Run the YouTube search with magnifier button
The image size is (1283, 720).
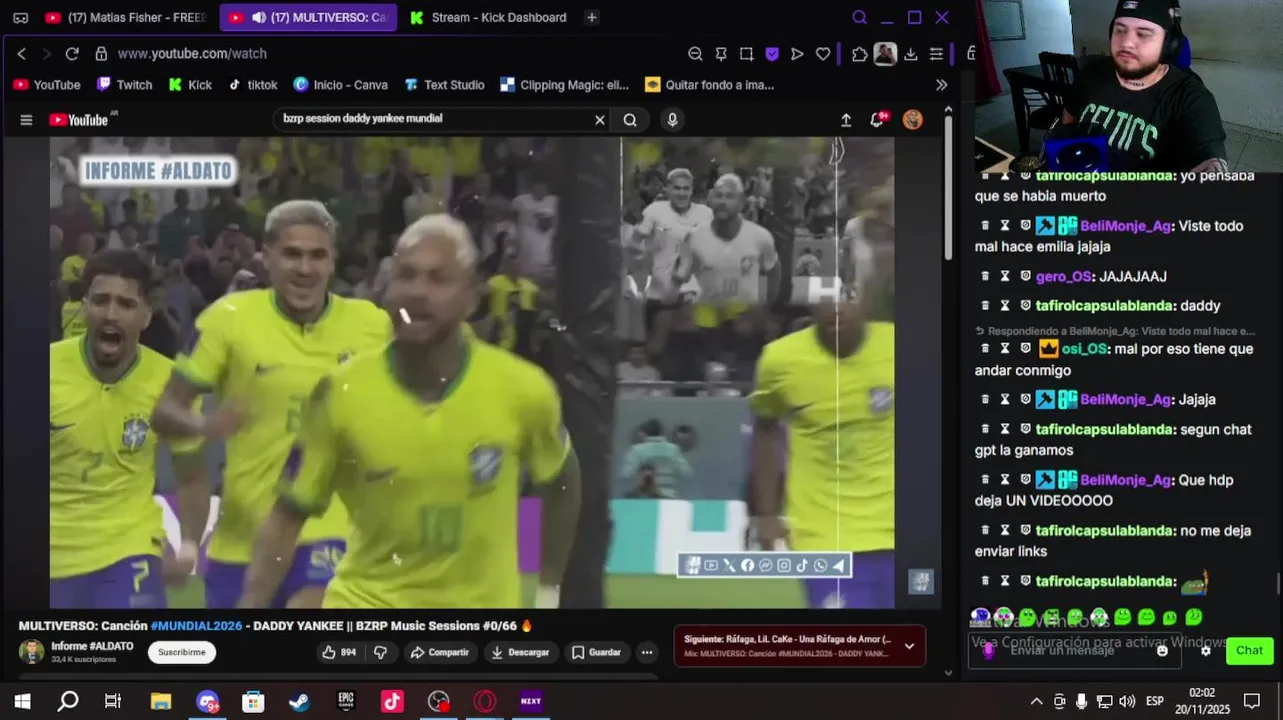630,120
